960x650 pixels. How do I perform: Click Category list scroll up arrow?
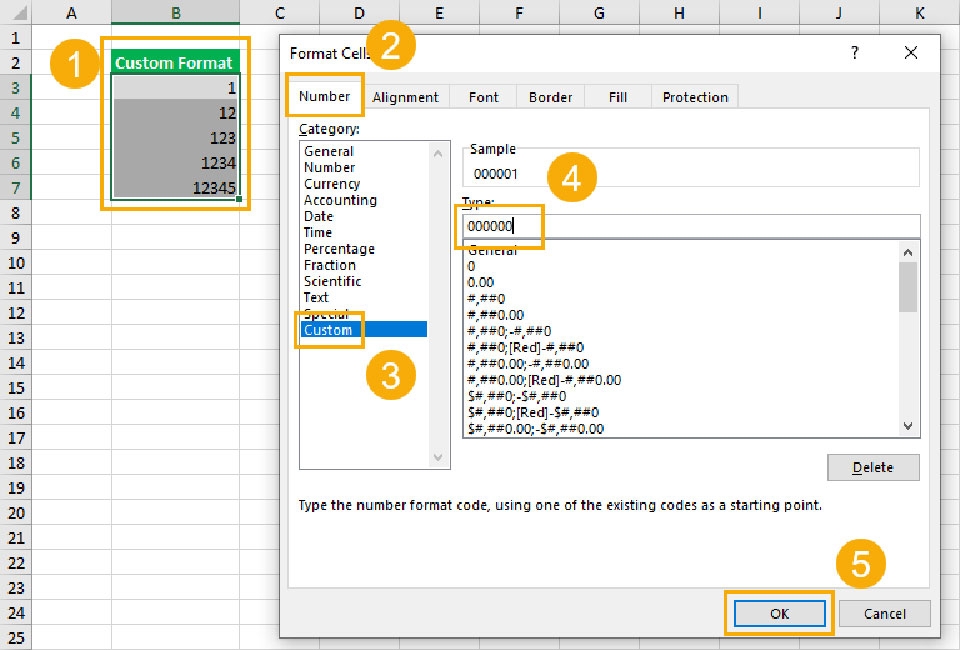coord(438,154)
